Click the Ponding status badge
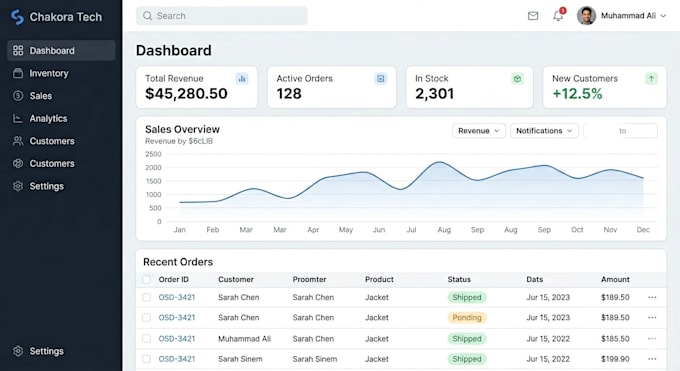Viewport: 680px width, 371px height. [467, 318]
